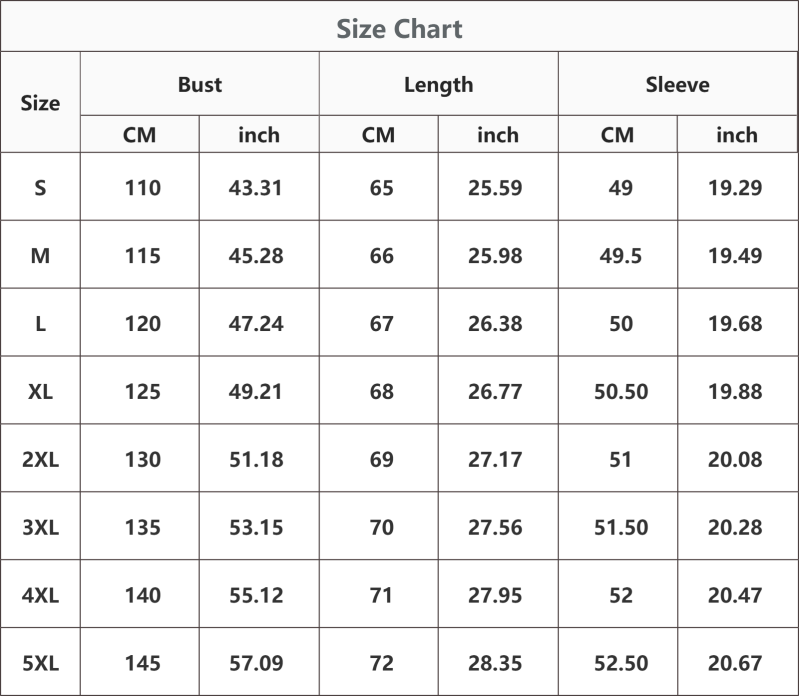
Task: Select the Length column header
Action: (439, 85)
